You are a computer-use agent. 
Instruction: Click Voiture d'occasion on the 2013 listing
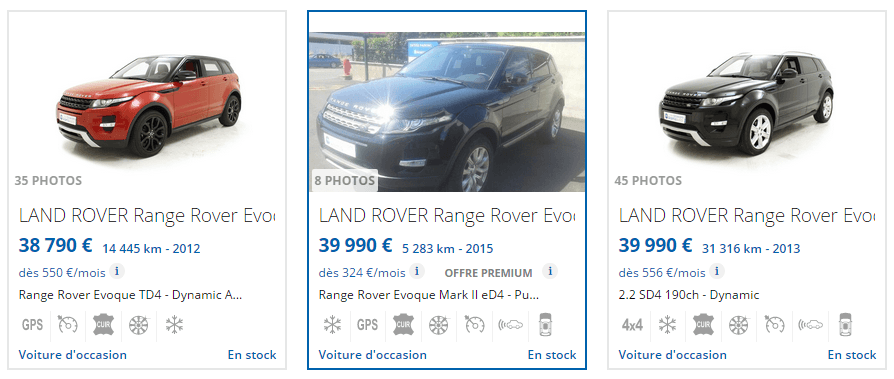click(x=673, y=354)
